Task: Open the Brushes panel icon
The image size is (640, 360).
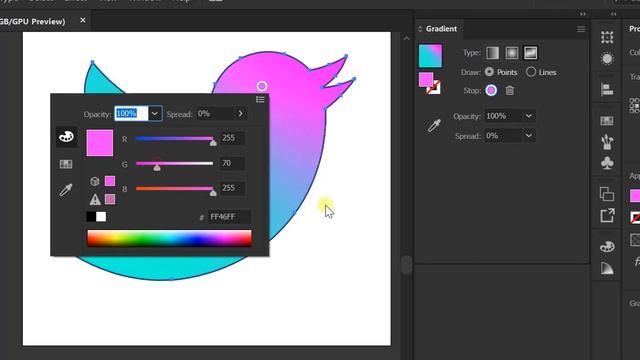Action: (x=607, y=142)
